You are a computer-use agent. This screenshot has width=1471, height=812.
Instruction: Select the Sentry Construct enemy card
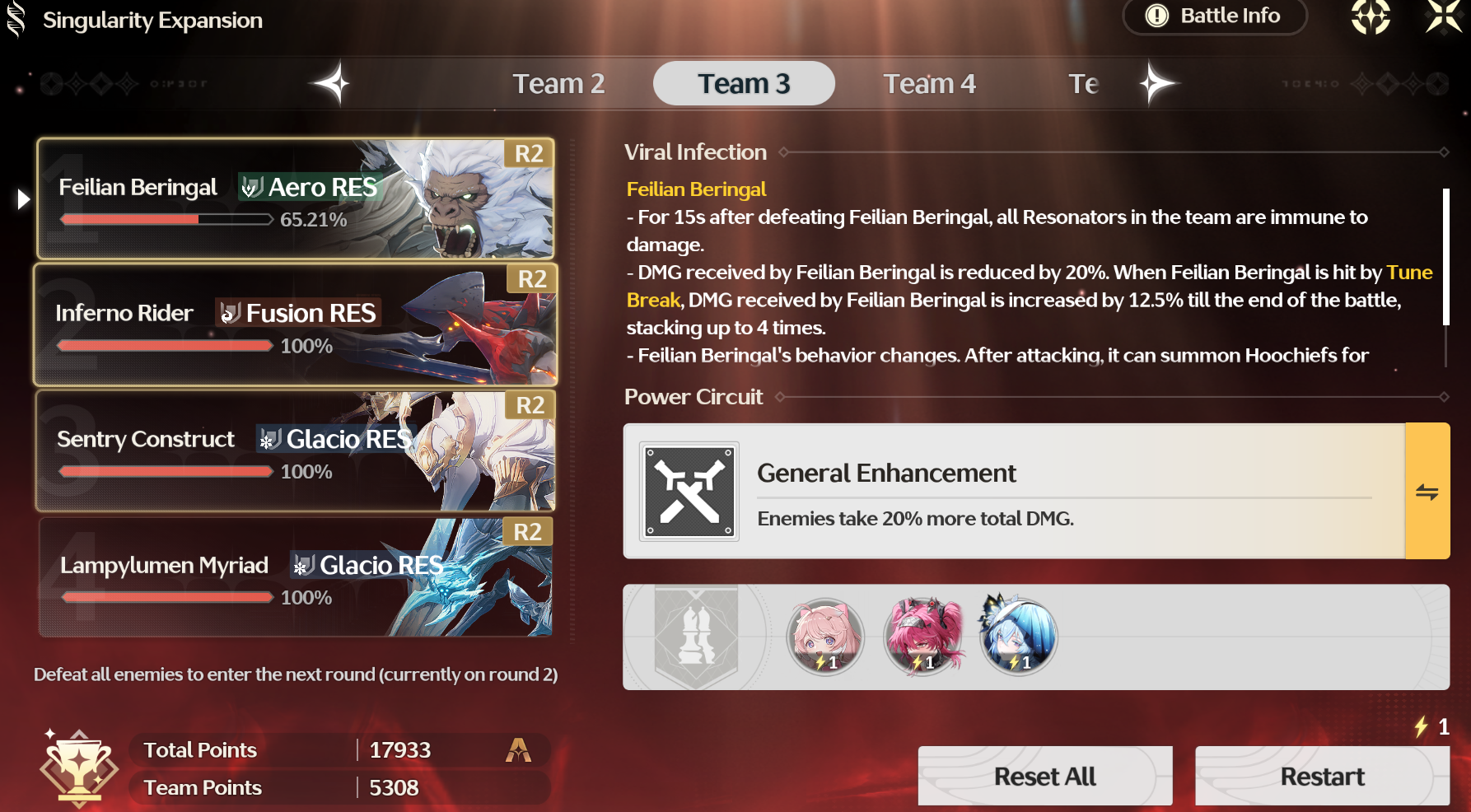coord(296,450)
